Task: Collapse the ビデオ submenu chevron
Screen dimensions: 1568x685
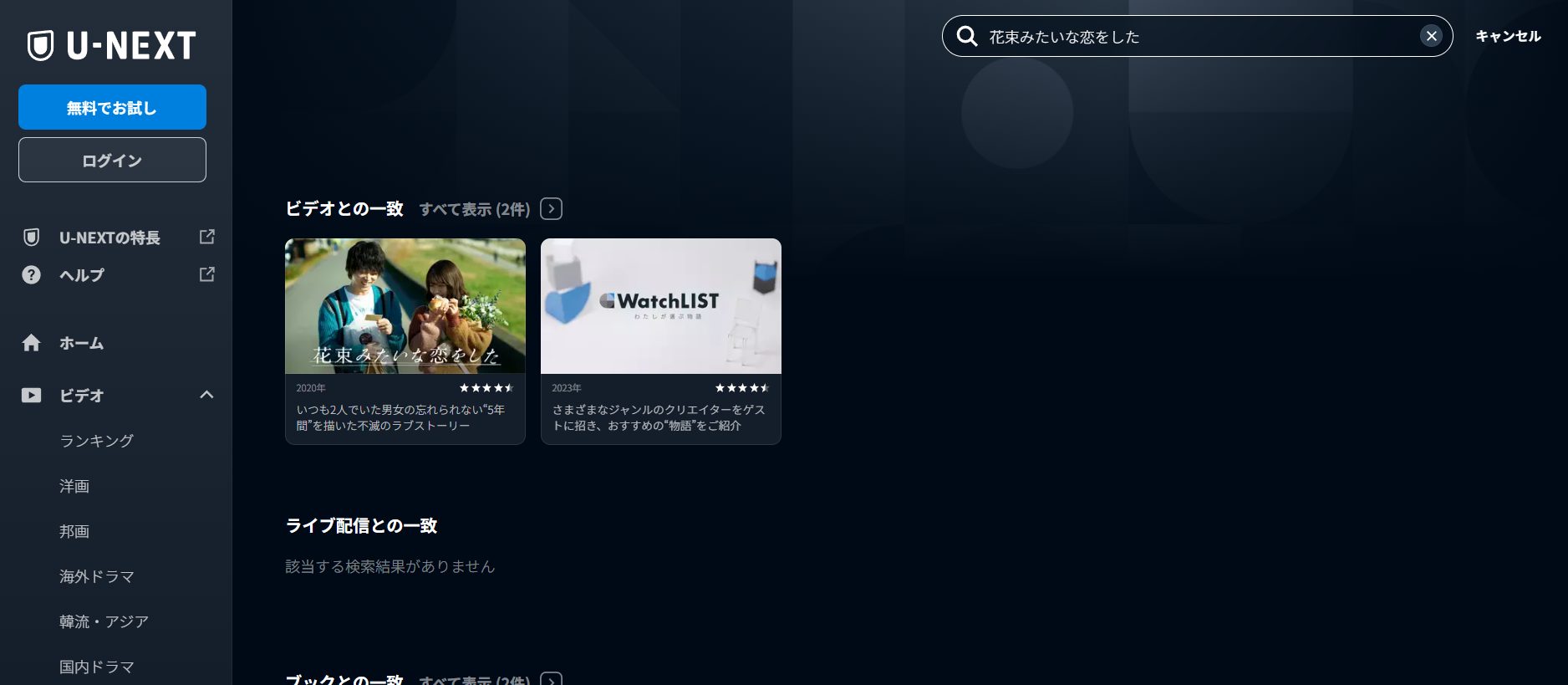Action: tap(206, 395)
